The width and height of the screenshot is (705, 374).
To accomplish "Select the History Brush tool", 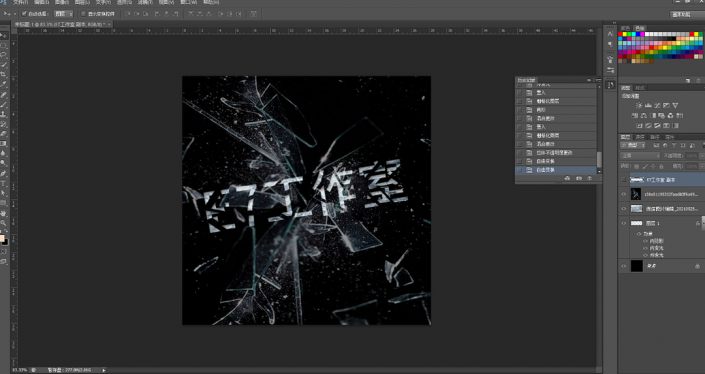I will [4, 124].
